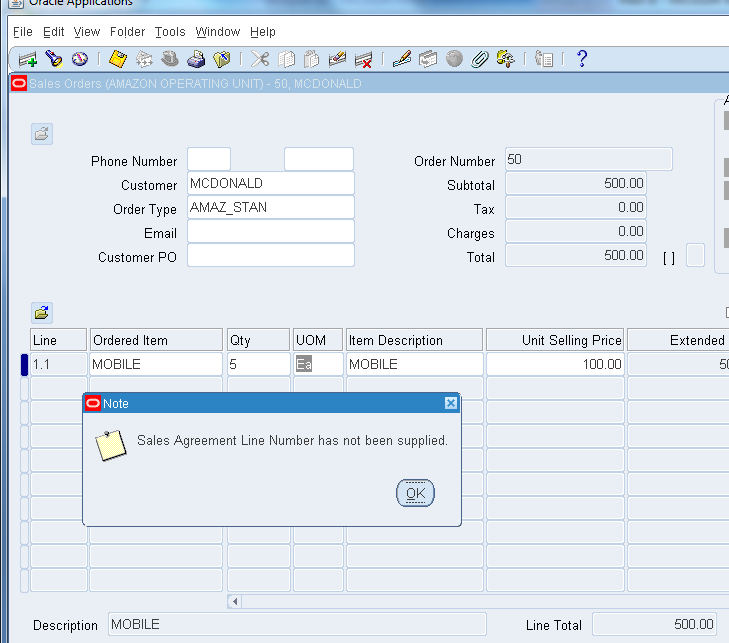Click the left arrow of the horizontal scrollbar
729x643 pixels.
235,602
